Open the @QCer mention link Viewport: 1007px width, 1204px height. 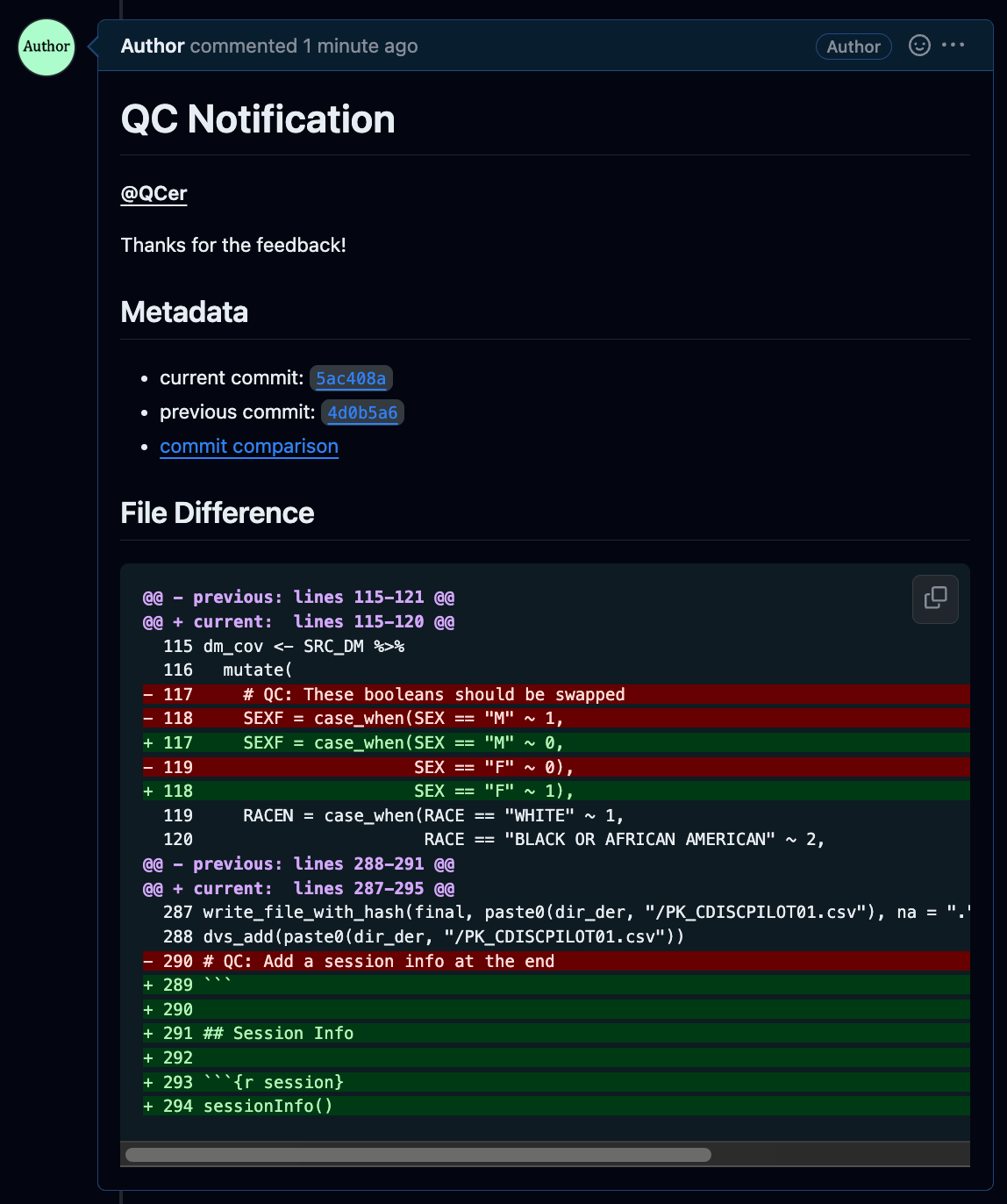click(154, 193)
